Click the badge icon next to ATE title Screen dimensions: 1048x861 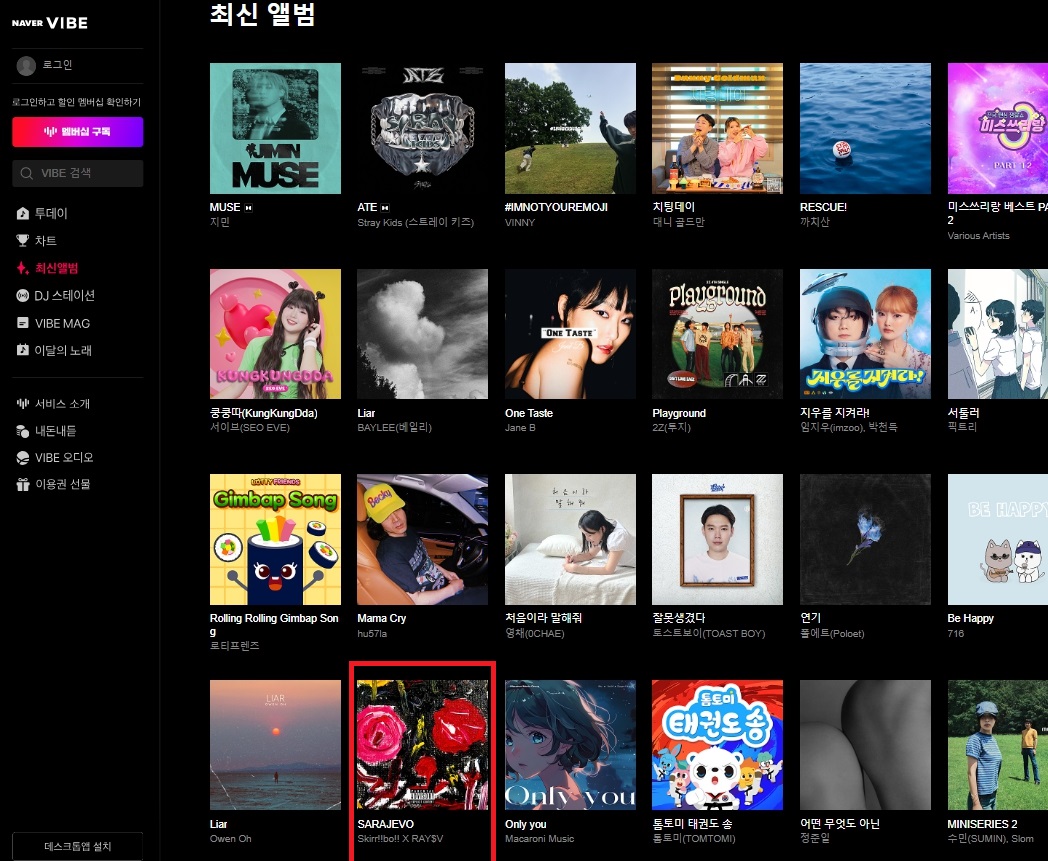[384, 208]
